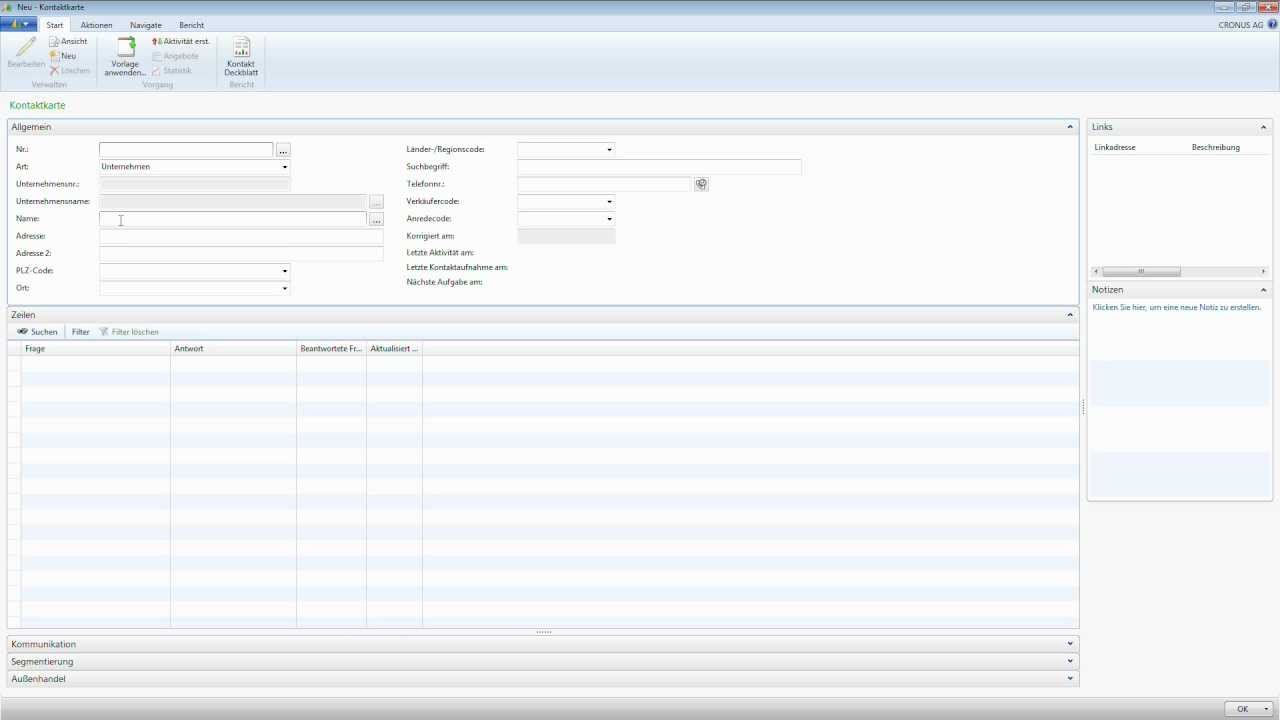Click the Kontaktkarte page title

pos(38,105)
